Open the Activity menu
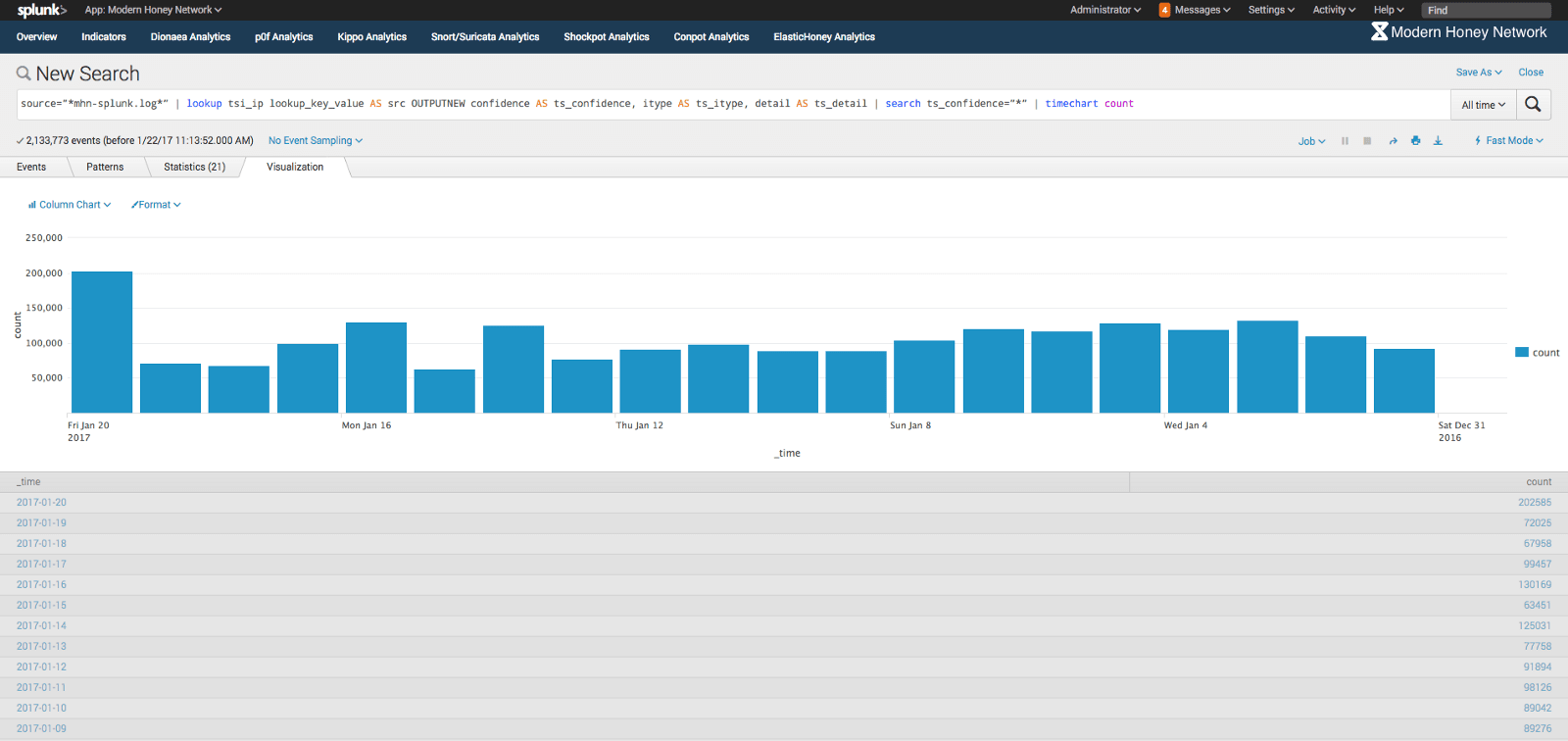The width and height of the screenshot is (1568, 741). 1334,10
